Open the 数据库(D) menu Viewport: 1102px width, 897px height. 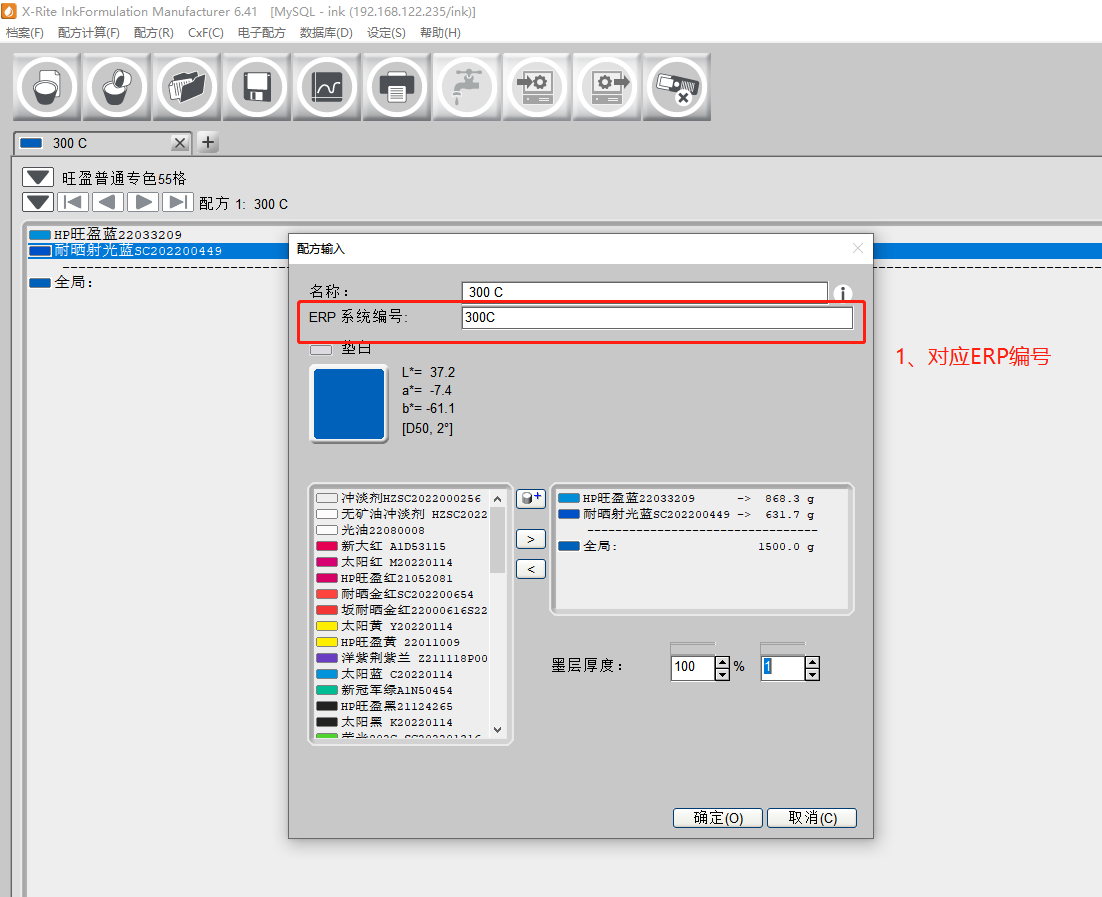point(326,33)
